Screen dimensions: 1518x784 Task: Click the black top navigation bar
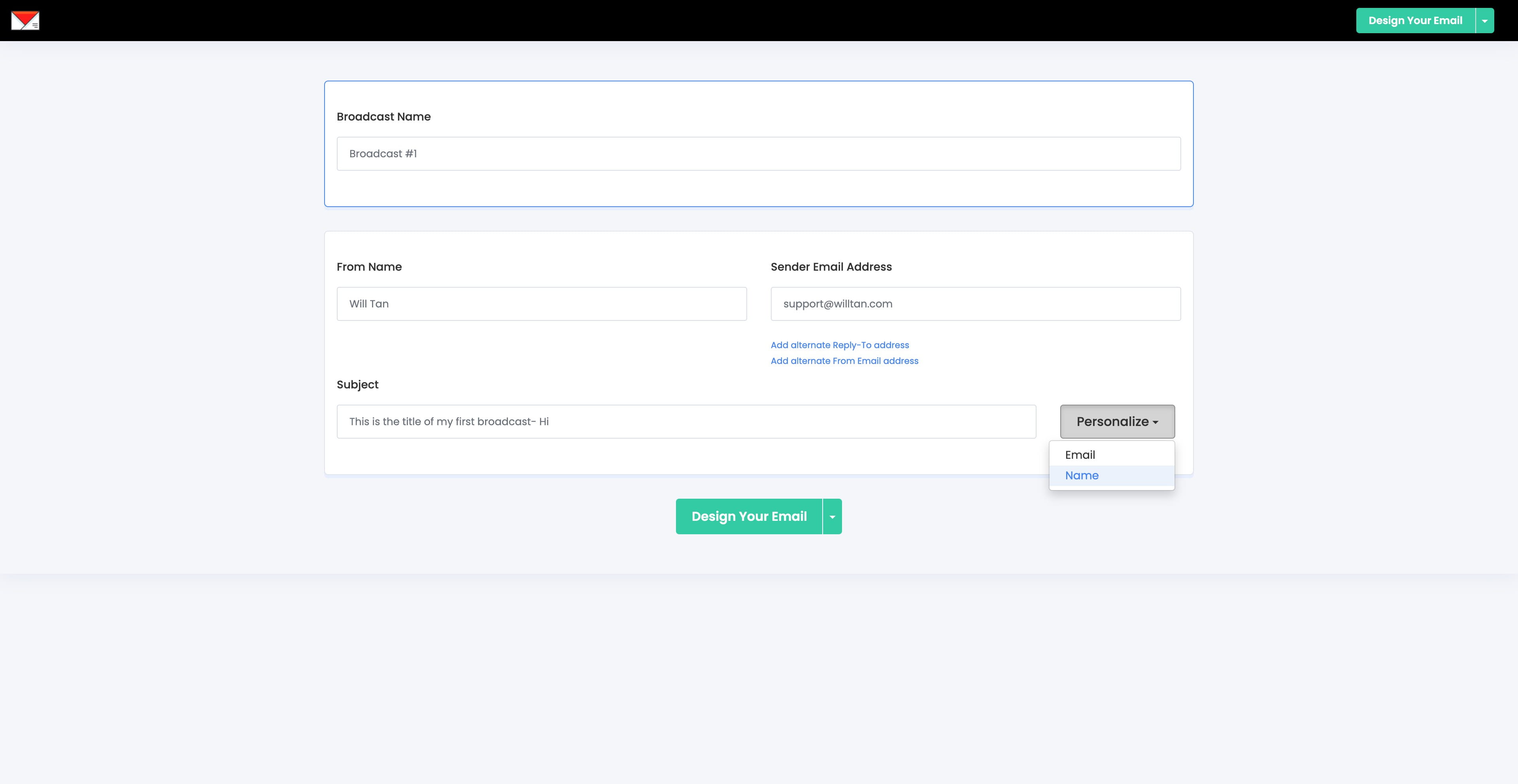pyautogui.click(x=707, y=21)
